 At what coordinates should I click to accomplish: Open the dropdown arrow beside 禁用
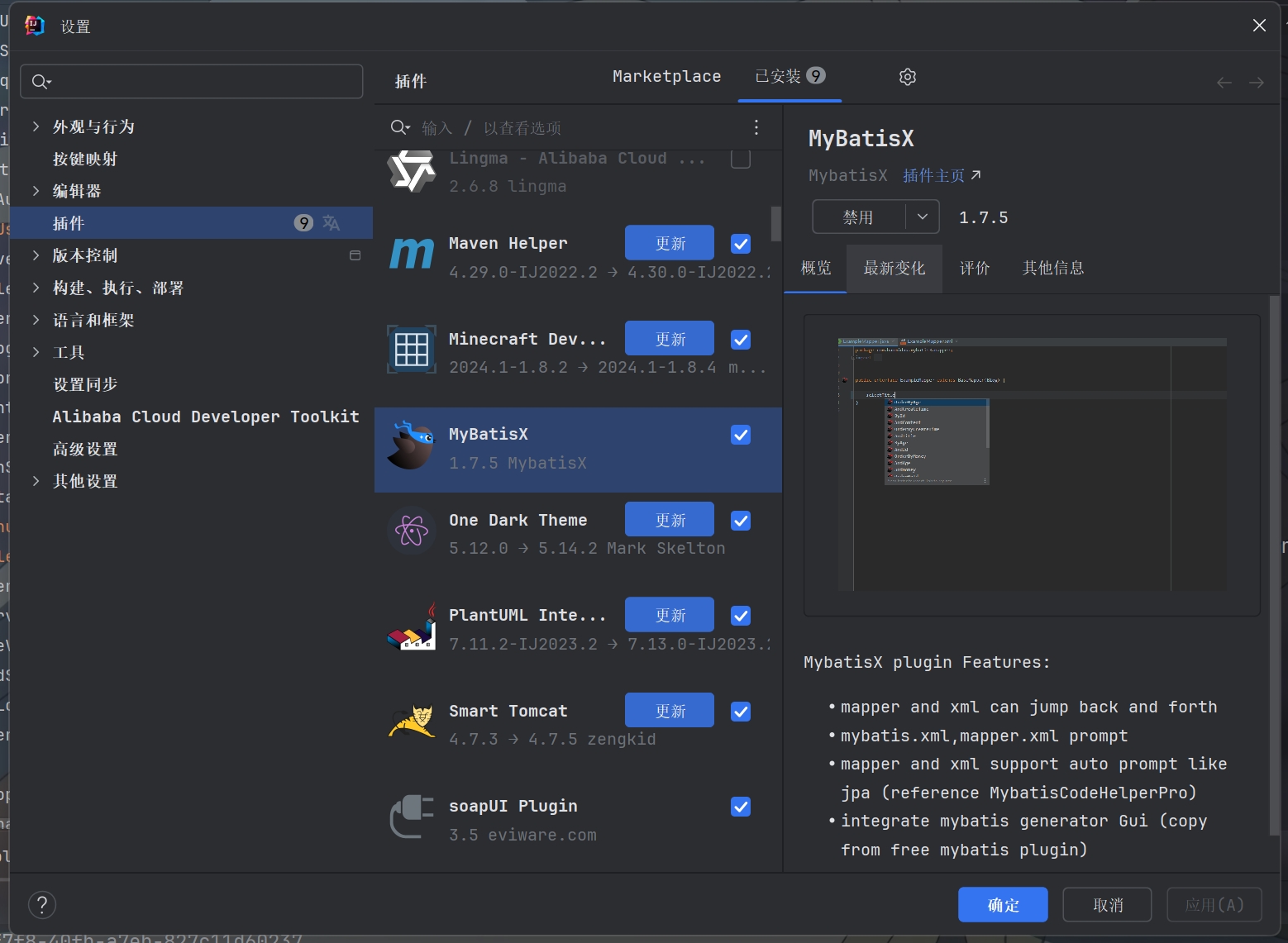pyautogui.click(x=922, y=217)
